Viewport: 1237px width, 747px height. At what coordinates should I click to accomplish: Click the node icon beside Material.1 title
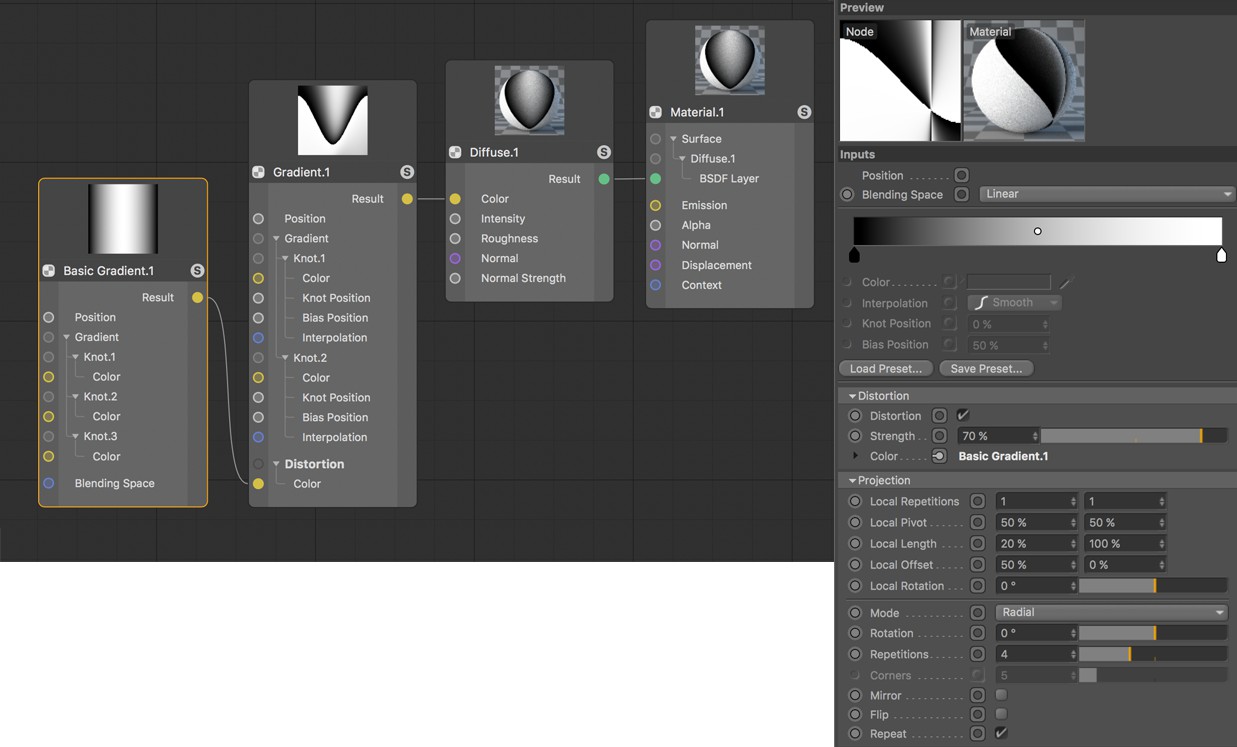pos(656,112)
